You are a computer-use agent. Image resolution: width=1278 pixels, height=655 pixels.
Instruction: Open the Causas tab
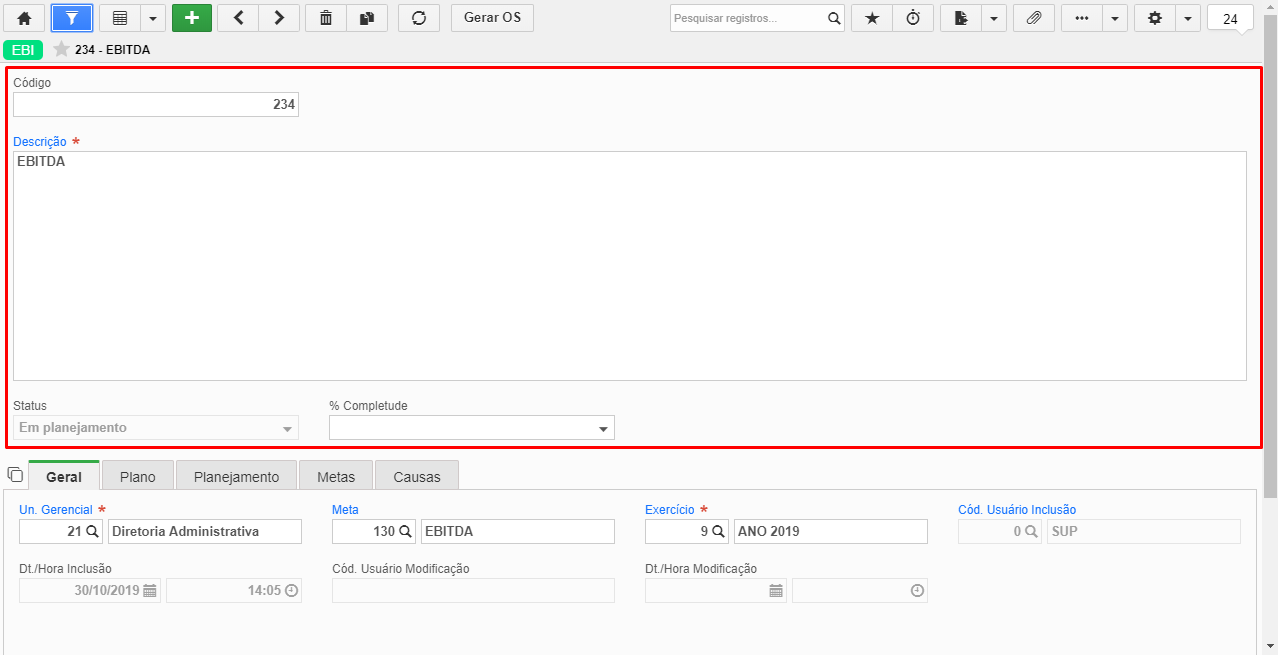417,476
